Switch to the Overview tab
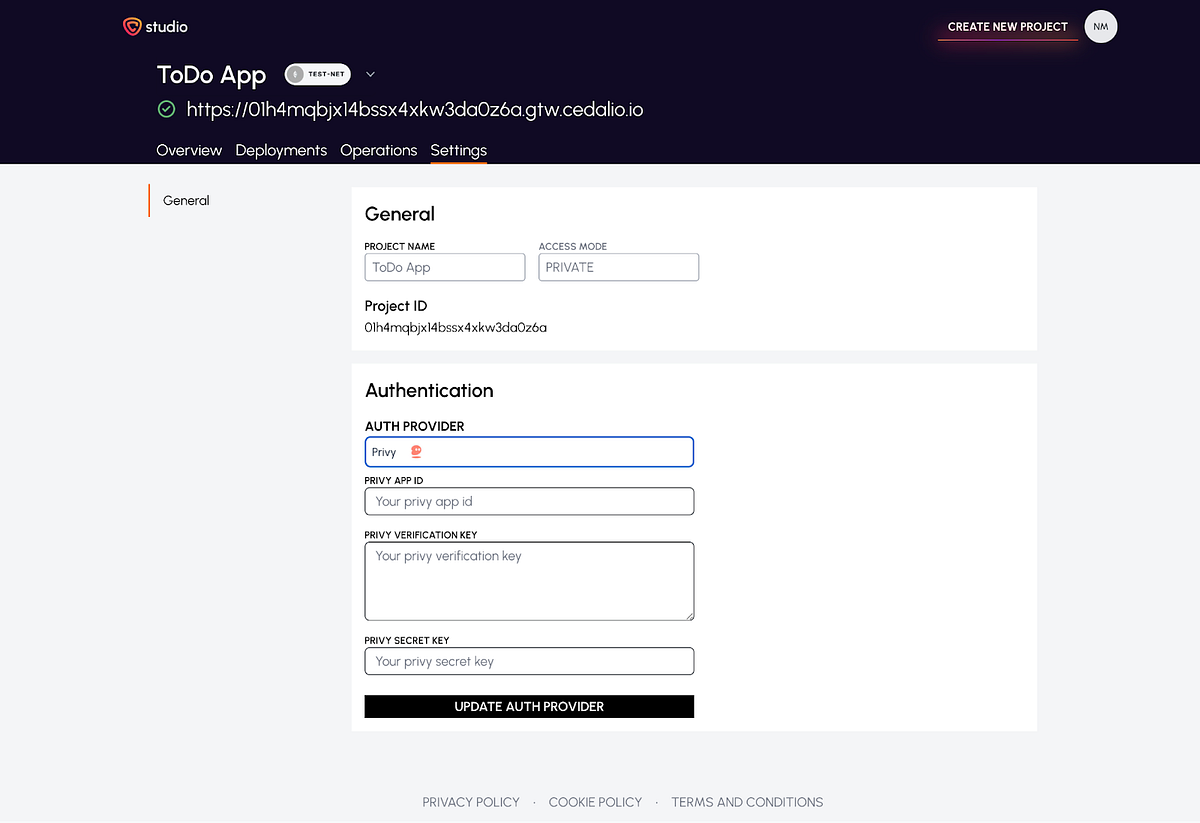The image size is (1200, 823). (x=189, y=150)
